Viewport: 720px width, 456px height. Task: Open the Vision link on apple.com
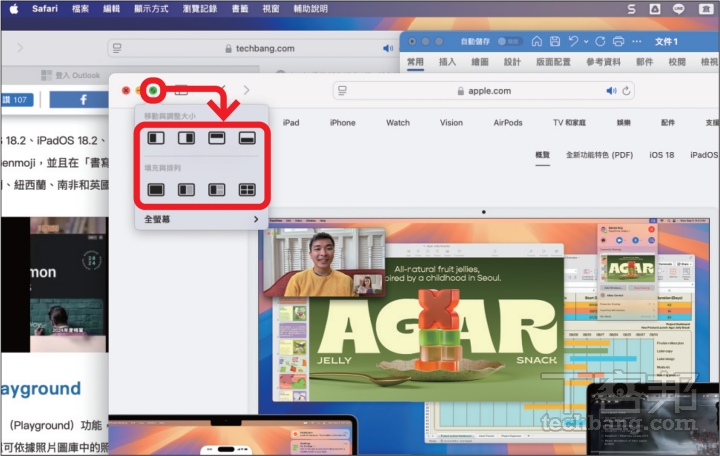click(x=451, y=123)
